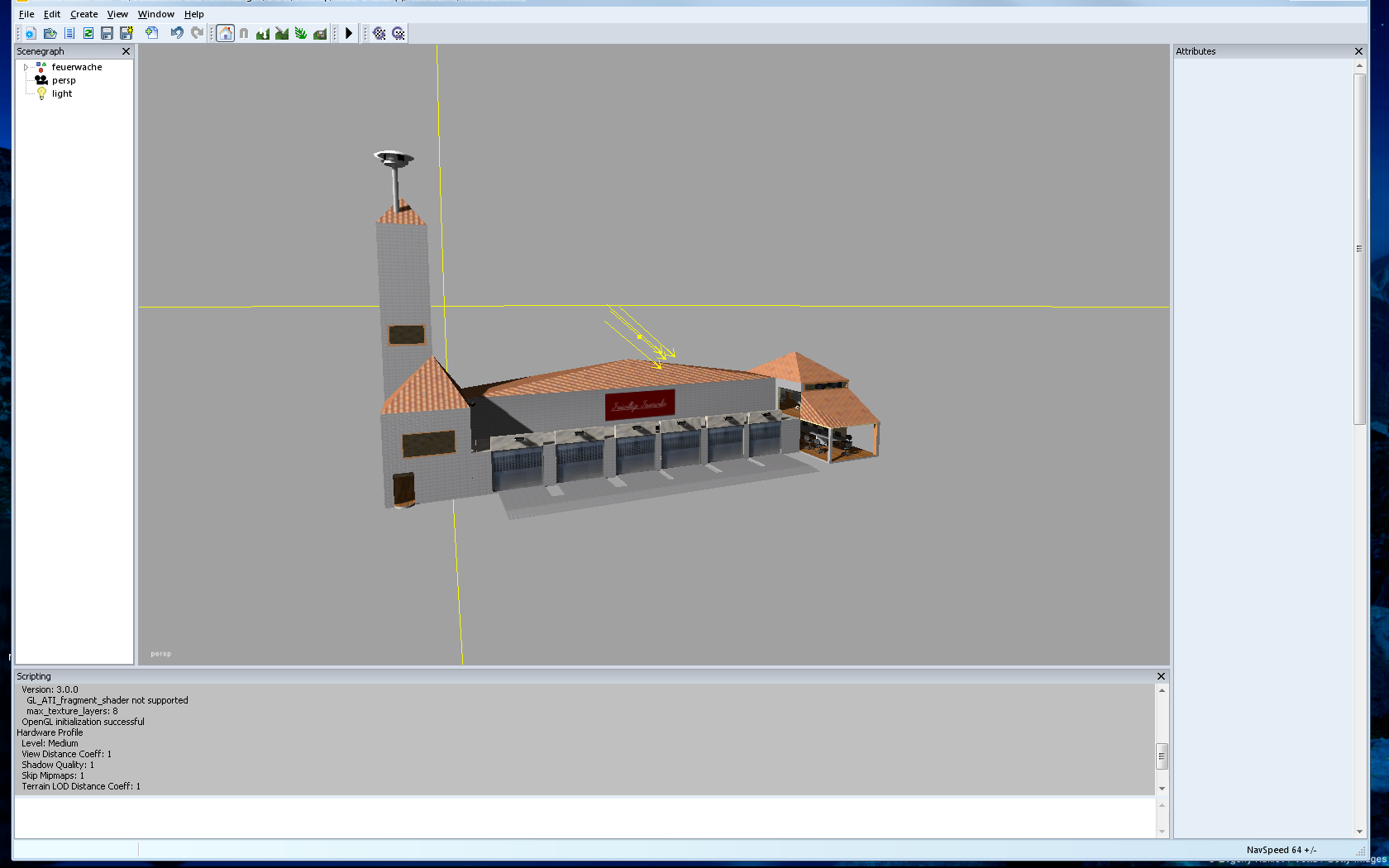Click the New scene icon
Viewport: 1389px width, 868px height.
(31, 33)
